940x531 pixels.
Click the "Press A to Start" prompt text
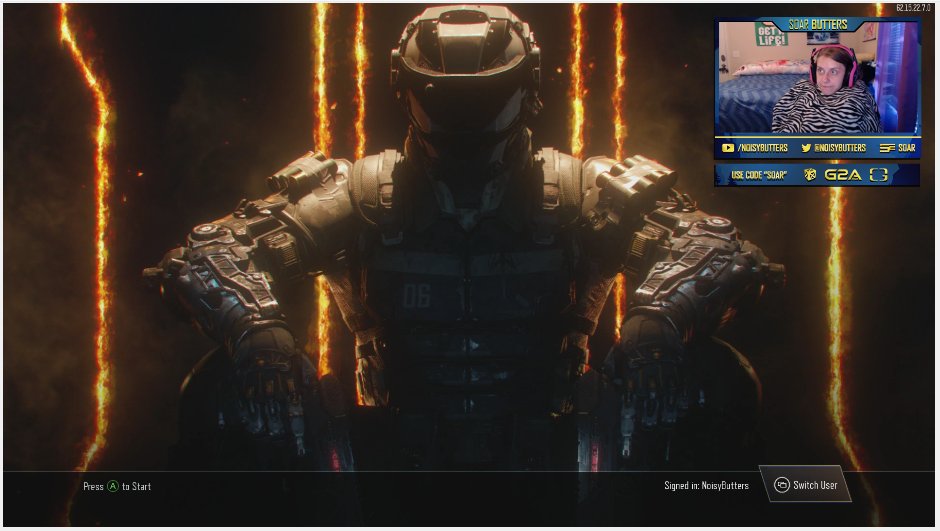117,486
